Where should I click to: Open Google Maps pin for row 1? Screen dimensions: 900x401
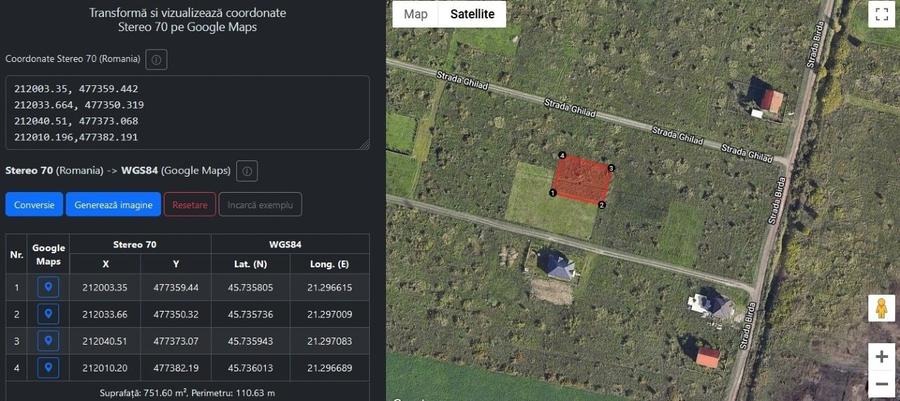[x=48, y=288]
